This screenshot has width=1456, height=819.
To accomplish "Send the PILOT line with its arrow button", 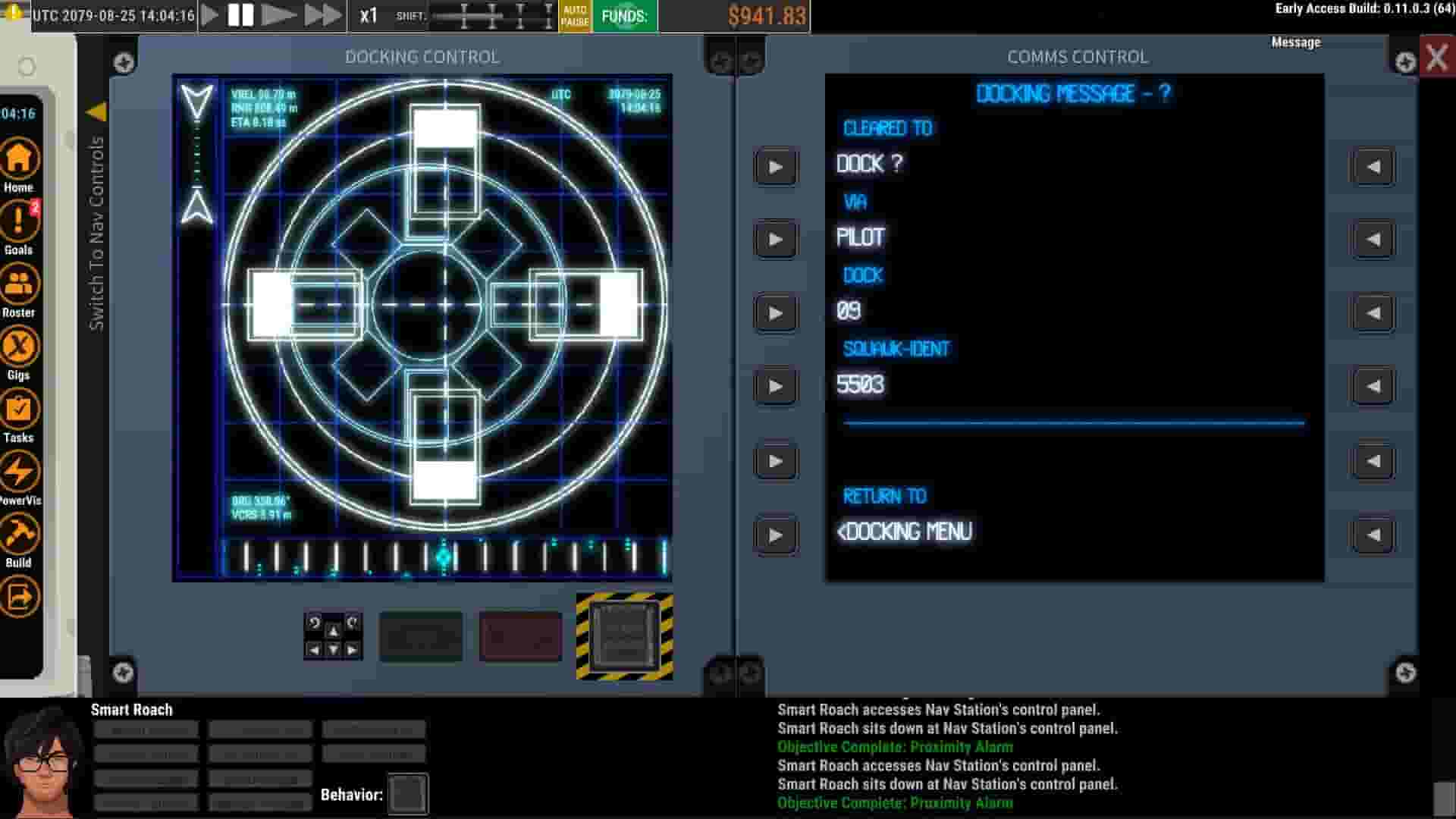I will pos(776,240).
